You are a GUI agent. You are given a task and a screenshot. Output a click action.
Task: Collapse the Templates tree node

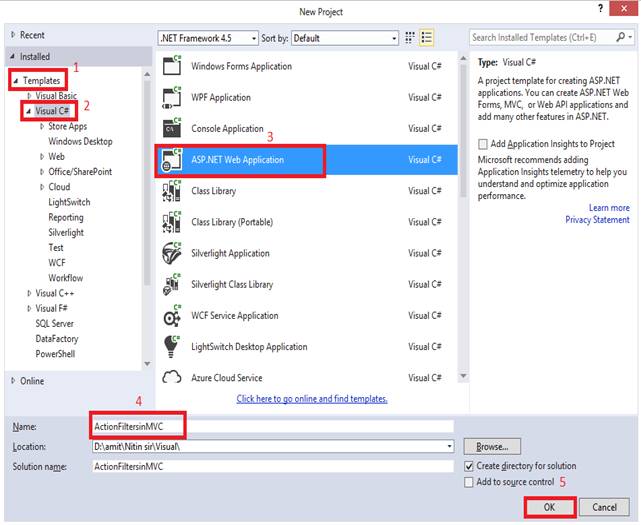(16, 81)
